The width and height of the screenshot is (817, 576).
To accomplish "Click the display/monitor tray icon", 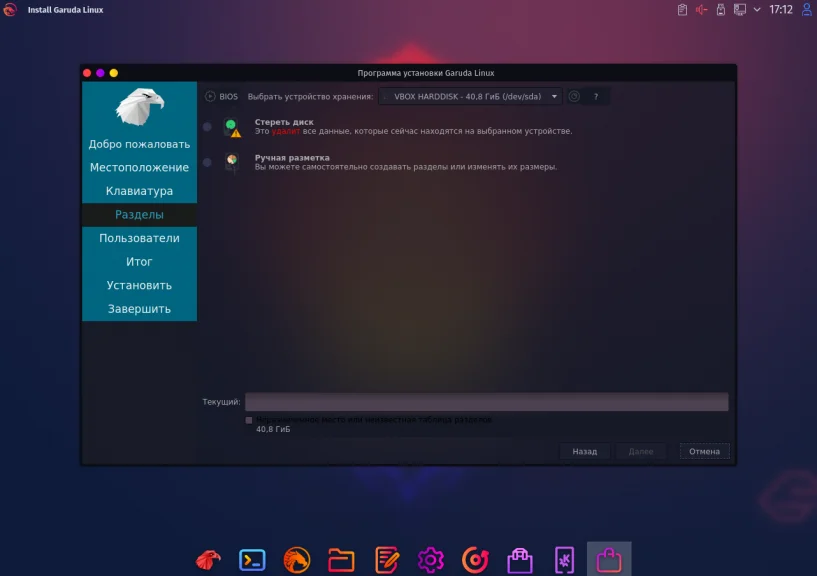I will click(x=740, y=10).
